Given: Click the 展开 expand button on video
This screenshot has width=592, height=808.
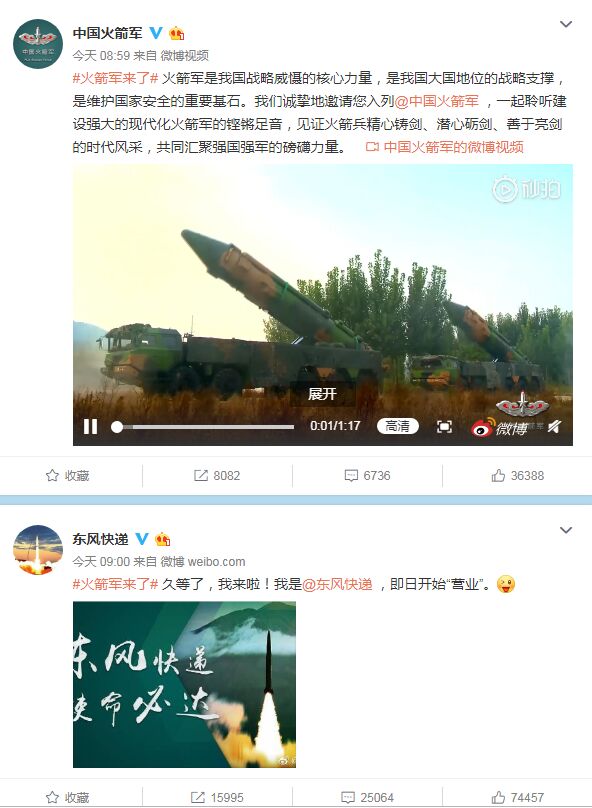Looking at the screenshot, I should [x=322, y=394].
